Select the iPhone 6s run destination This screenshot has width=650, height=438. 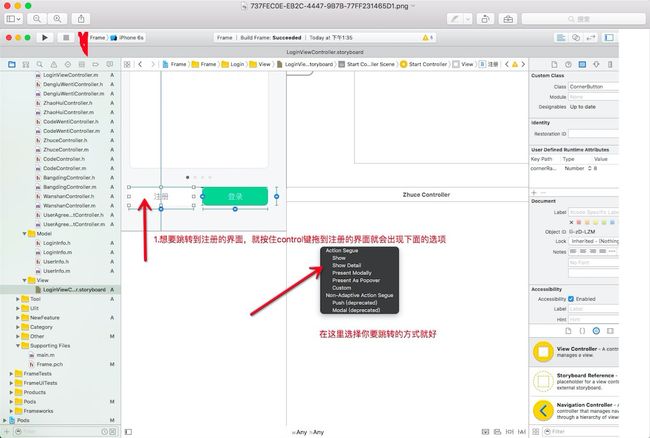128,37
